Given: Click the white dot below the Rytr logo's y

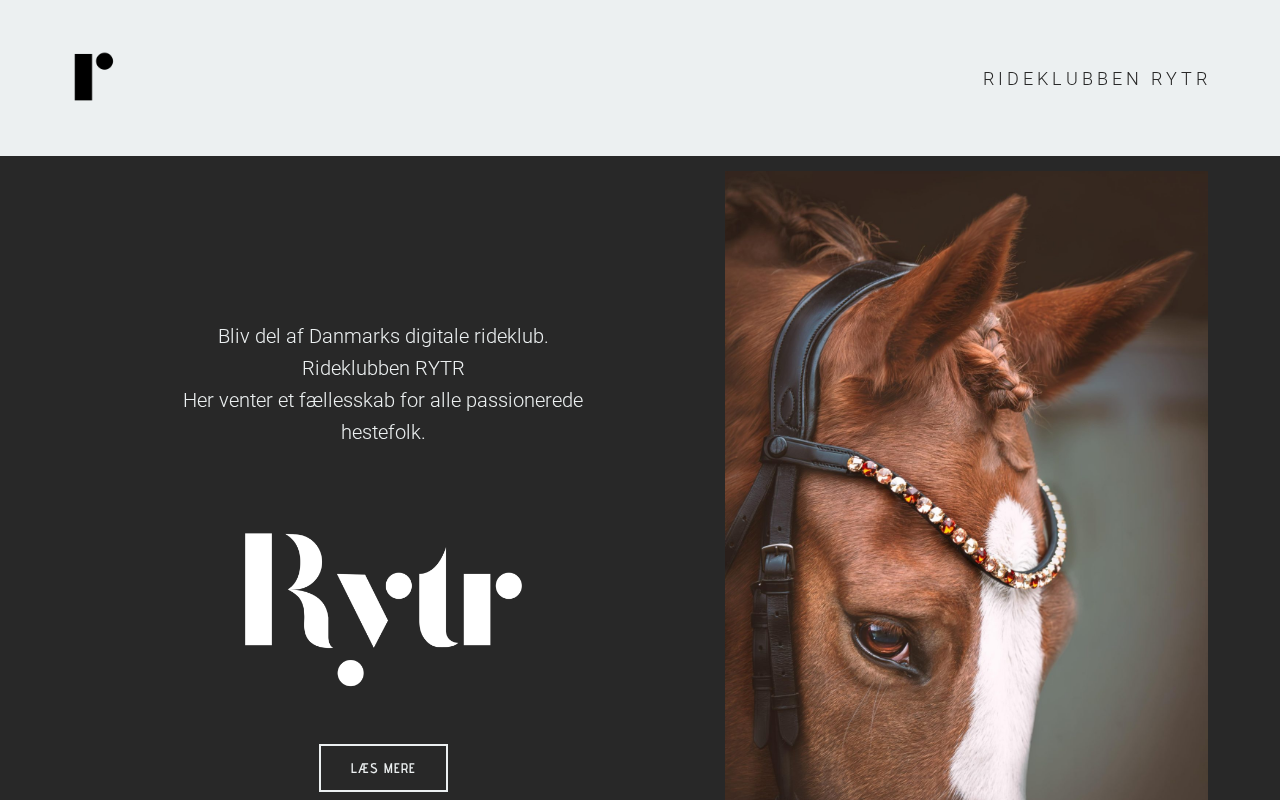Looking at the screenshot, I should [350, 672].
